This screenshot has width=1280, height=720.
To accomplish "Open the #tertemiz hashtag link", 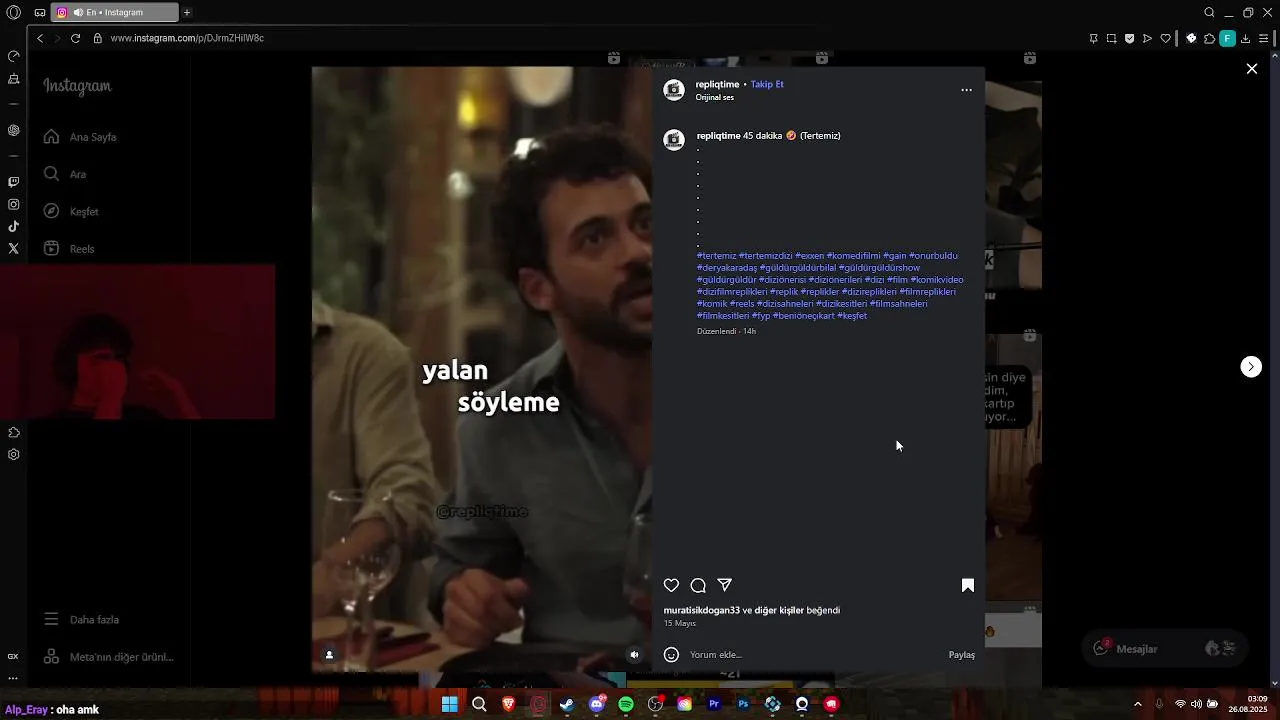I will (x=716, y=255).
